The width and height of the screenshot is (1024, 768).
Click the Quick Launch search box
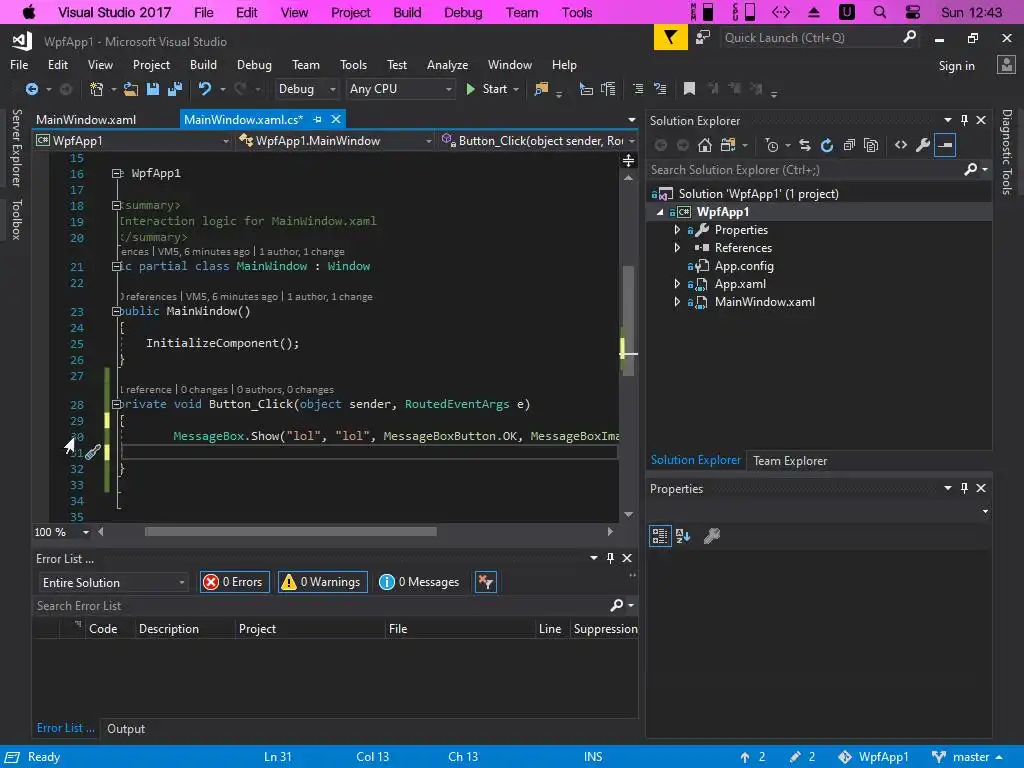810,38
